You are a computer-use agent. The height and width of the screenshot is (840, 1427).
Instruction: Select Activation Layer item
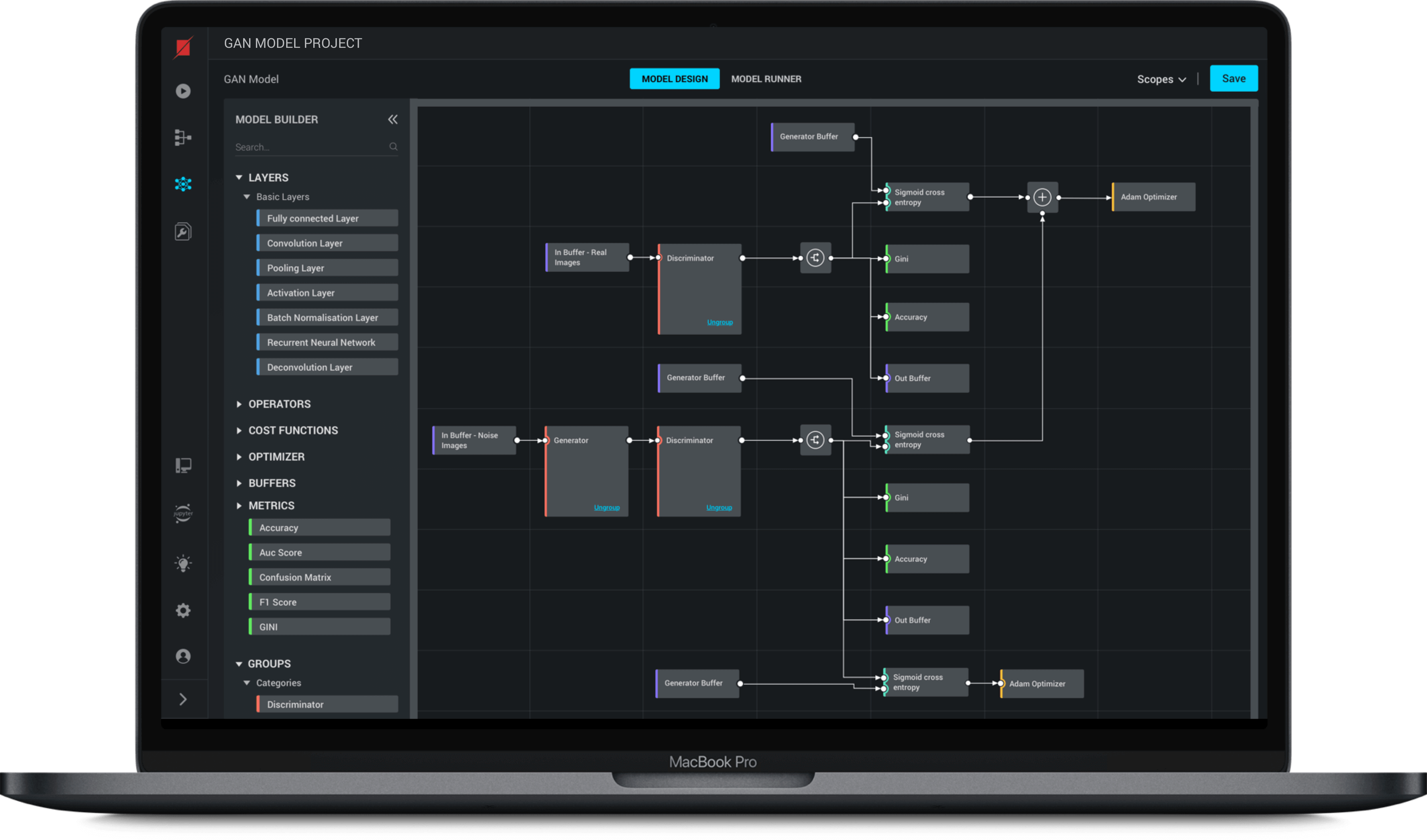coord(327,293)
